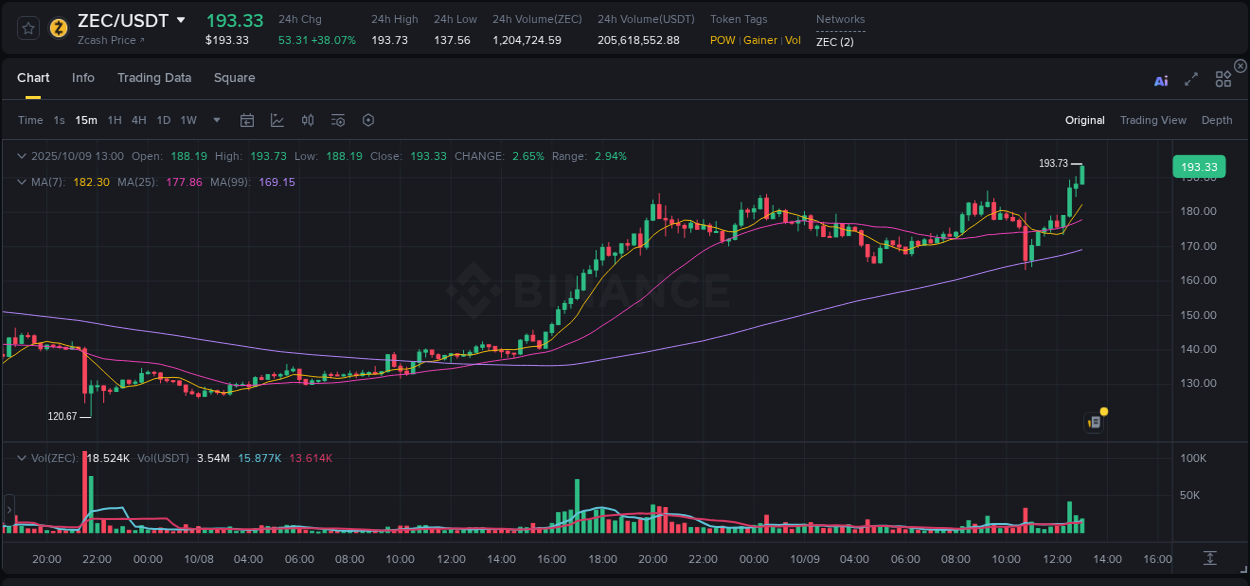Viewport: 1250px width, 586px height.
Task: Expand chart fullscreen with diagonal arrows icon
Action: tap(1190, 81)
